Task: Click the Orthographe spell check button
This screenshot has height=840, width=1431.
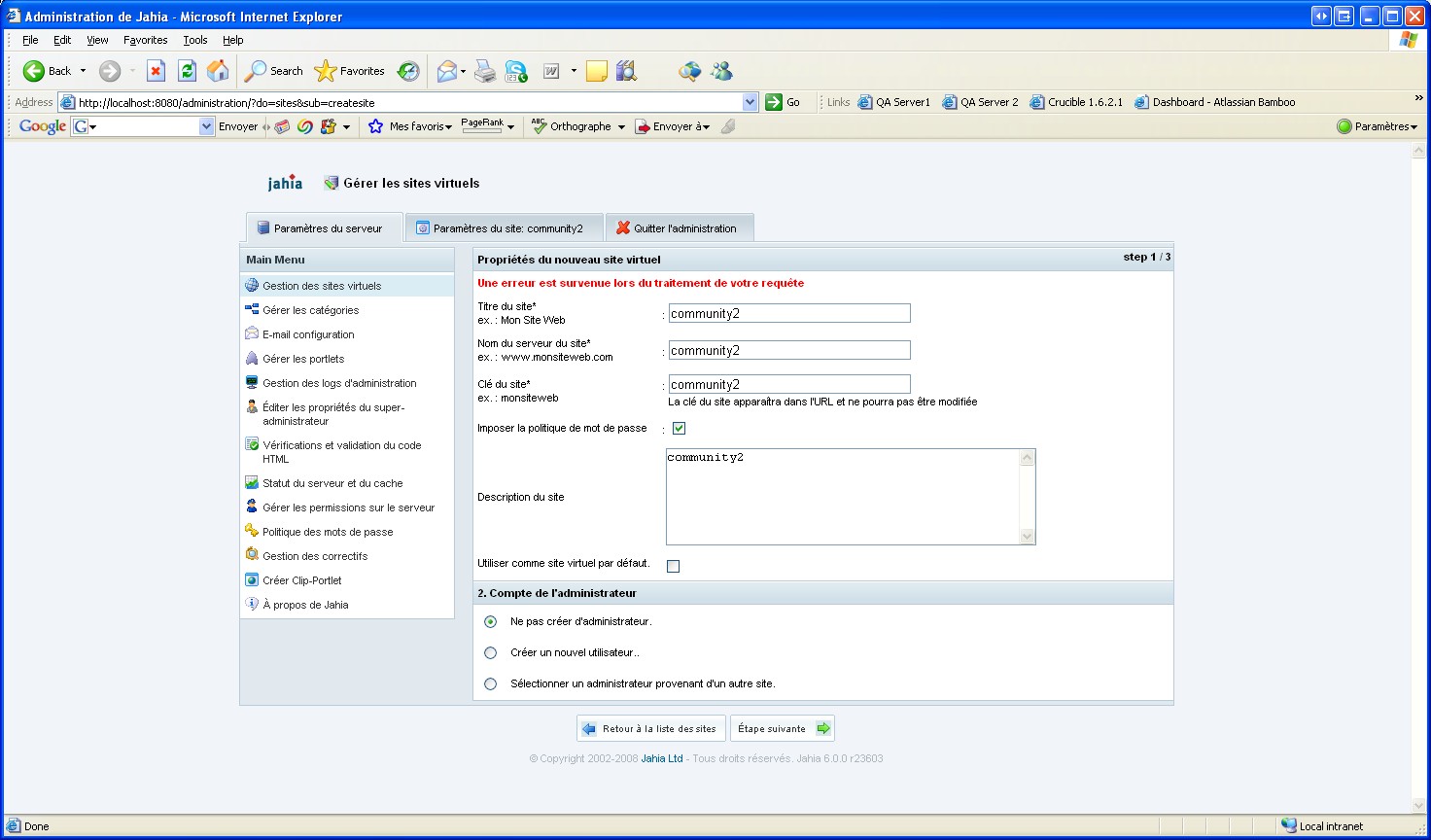Action: coord(572,126)
